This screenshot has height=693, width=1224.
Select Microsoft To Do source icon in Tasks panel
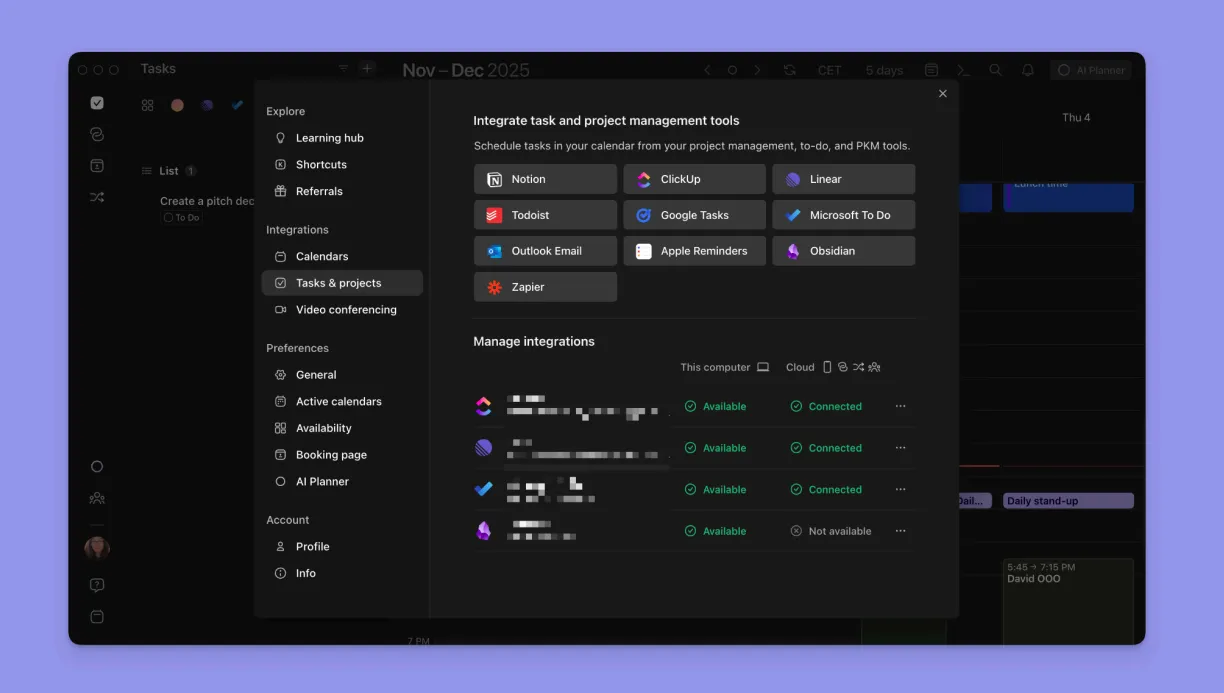237,105
